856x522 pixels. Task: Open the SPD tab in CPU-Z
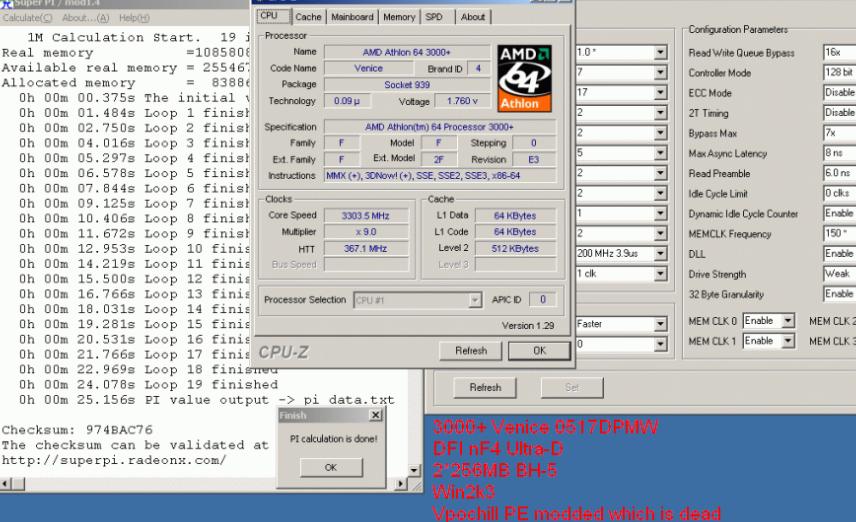434,17
